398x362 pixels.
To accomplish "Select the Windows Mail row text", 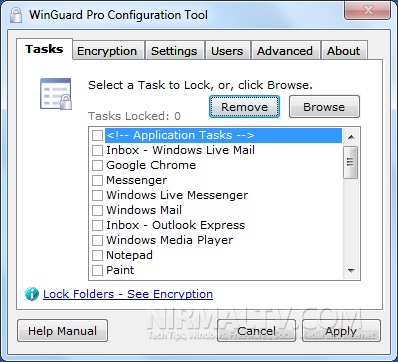I will (144, 210).
